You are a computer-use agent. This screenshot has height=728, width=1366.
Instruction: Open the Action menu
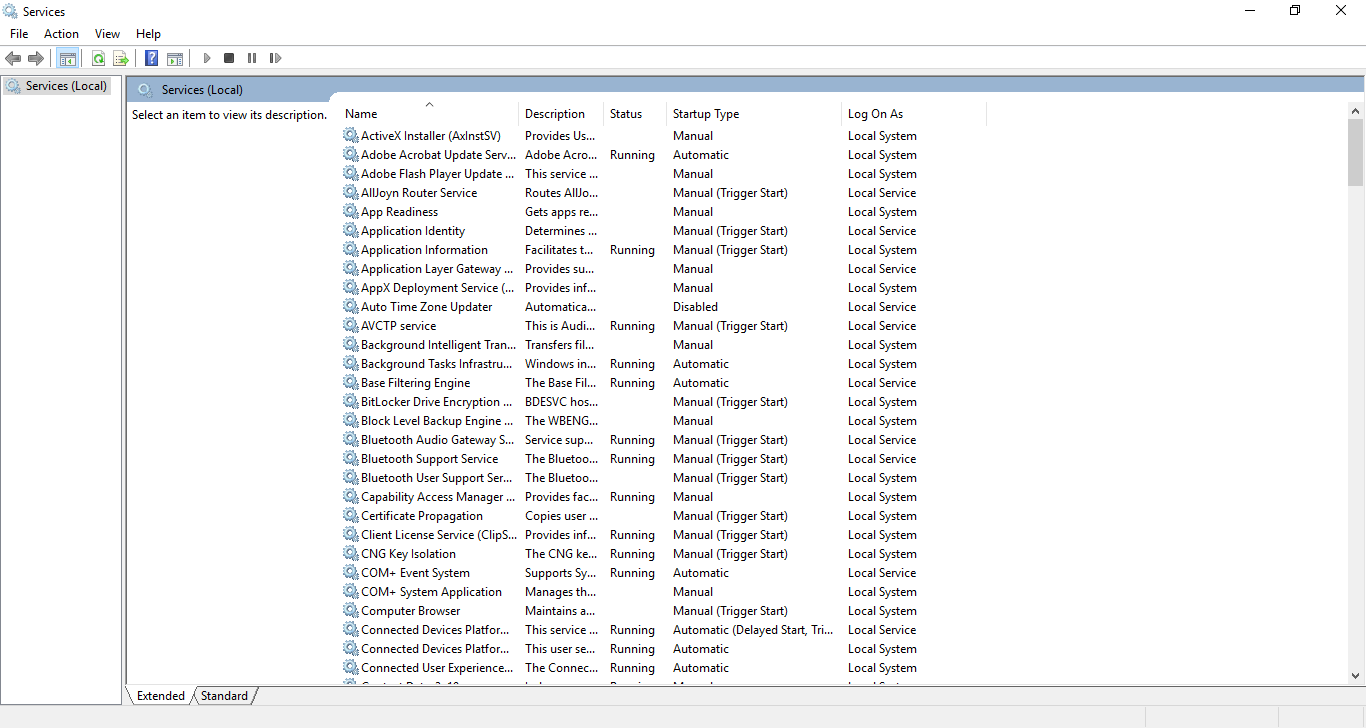(x=61, y=34)
